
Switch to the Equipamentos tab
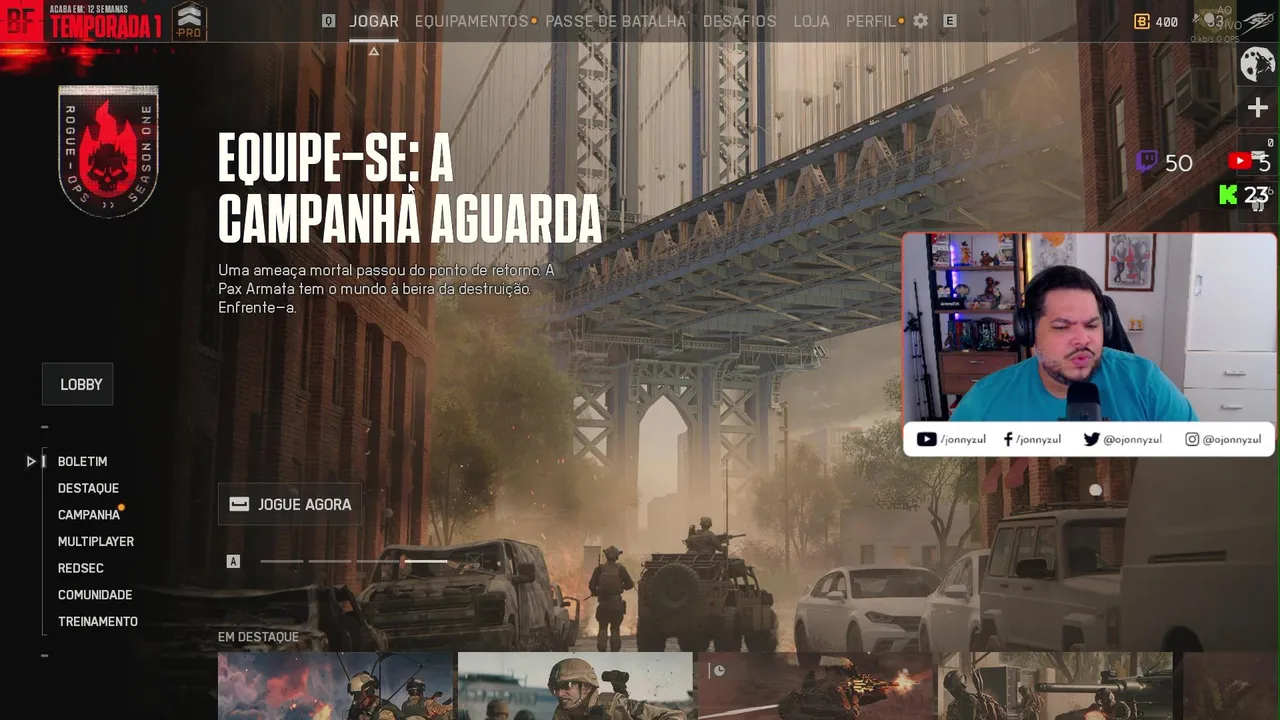pyautogui.click(x=471, y=21)
